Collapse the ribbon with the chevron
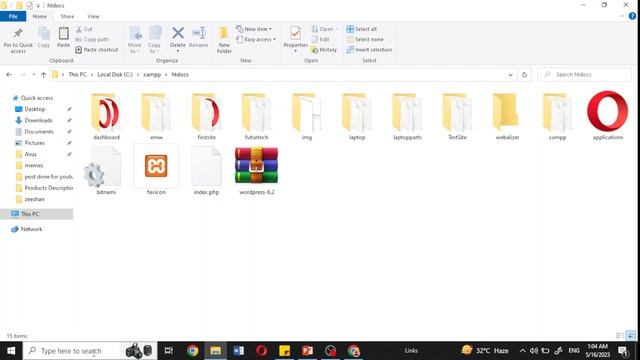The height and width of the screenshot is (360, 640). [x=622, y=16]
